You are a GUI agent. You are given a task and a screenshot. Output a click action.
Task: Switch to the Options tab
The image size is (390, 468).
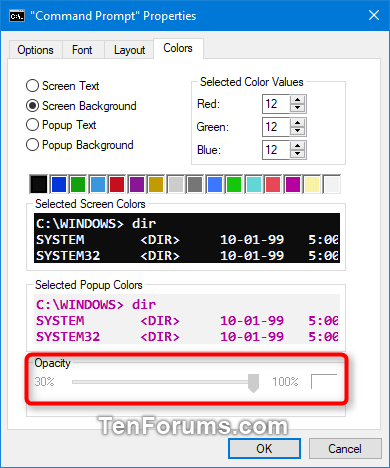35,50
